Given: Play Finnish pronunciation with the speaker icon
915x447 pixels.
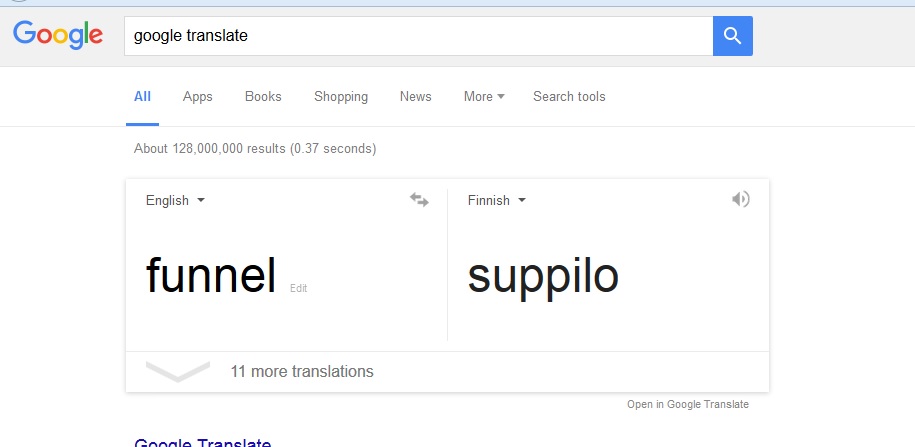Looking at the screenshot, I should coord(740,199).
